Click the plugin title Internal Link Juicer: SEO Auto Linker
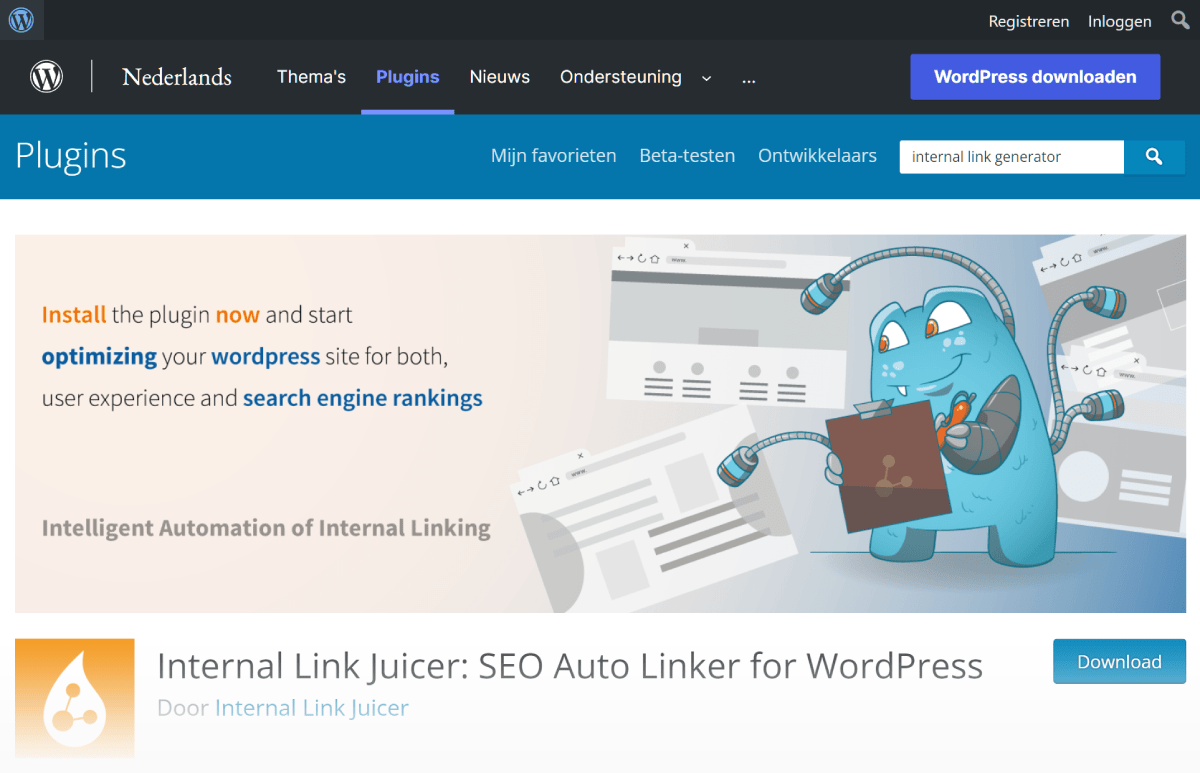Screen dimensions: 1200x773 coord(570,665)
